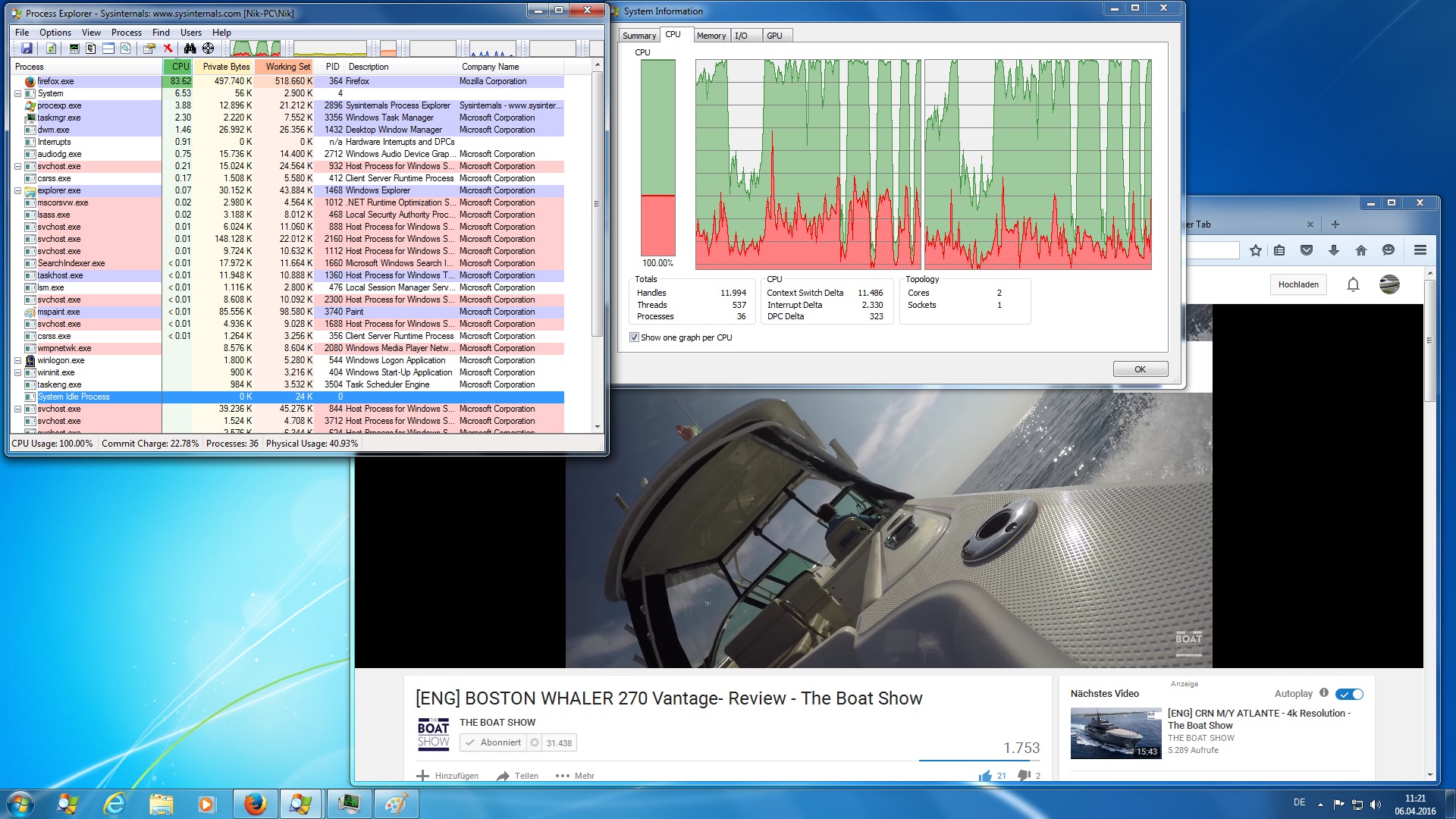Select the crosshair Find Window's Process icon
This screenshot has height=819, width=1456.
tap(208, 49)
